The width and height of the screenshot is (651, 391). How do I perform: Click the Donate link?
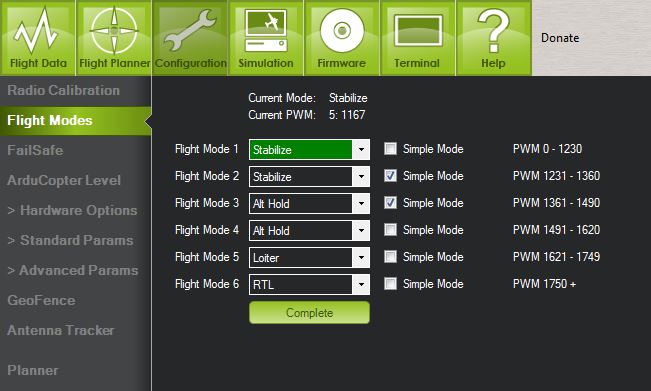[560, 38]
